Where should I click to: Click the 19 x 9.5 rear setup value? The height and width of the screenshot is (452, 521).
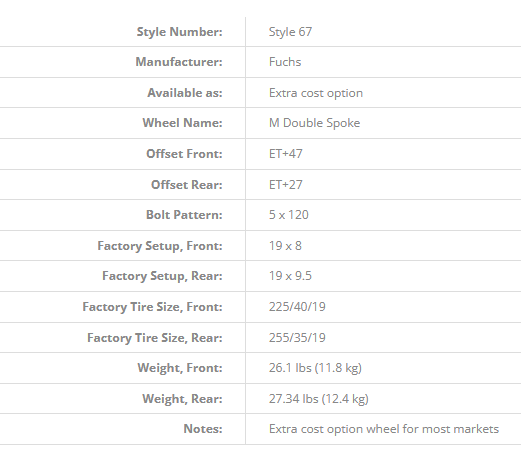tap(290, 276)
